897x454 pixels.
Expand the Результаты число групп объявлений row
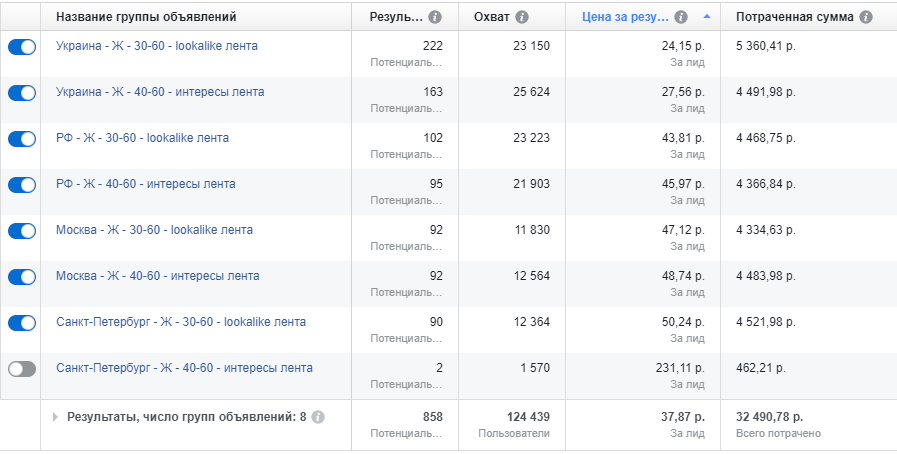coord(55,417)
